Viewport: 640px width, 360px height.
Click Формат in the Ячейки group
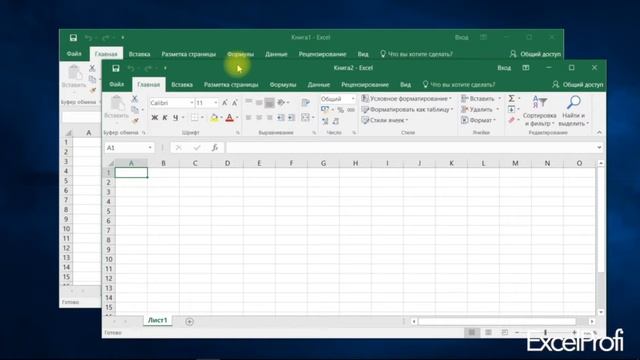coord(478,120)
